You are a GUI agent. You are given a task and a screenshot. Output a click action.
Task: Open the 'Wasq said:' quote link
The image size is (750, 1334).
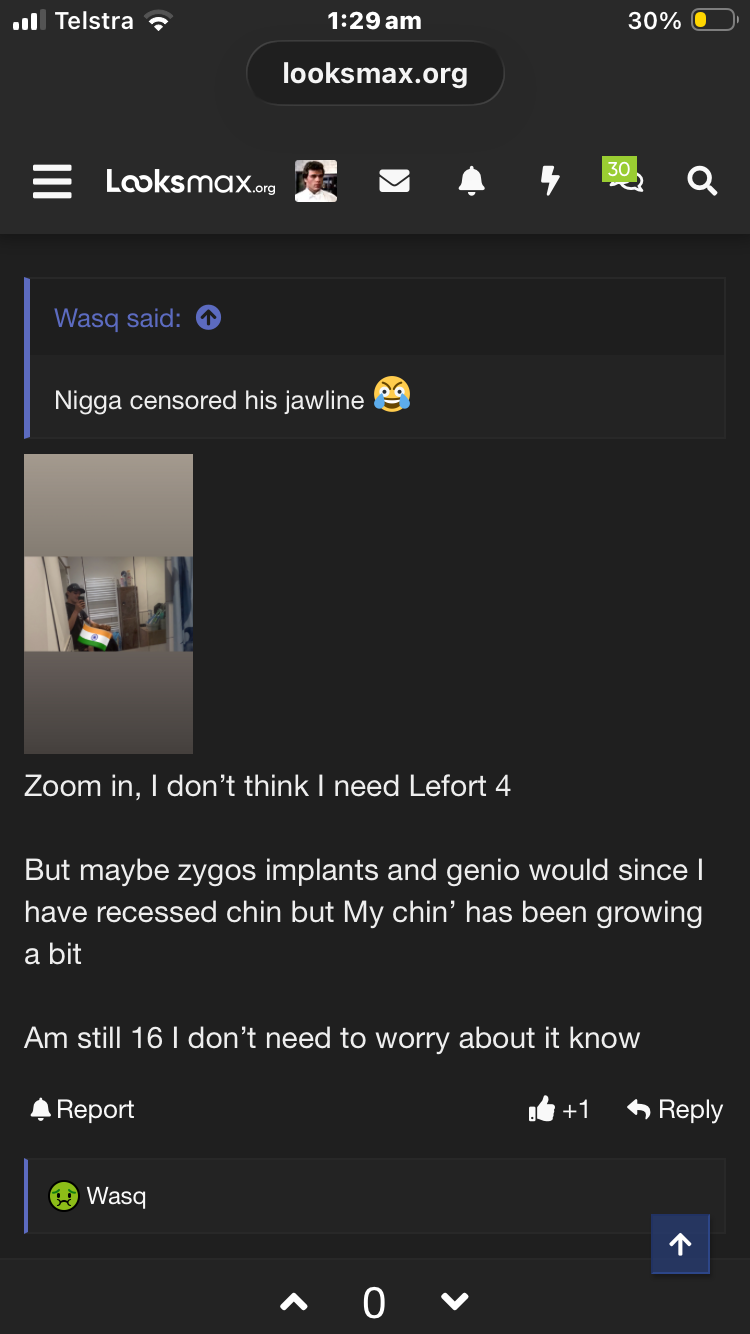[118, 318]
